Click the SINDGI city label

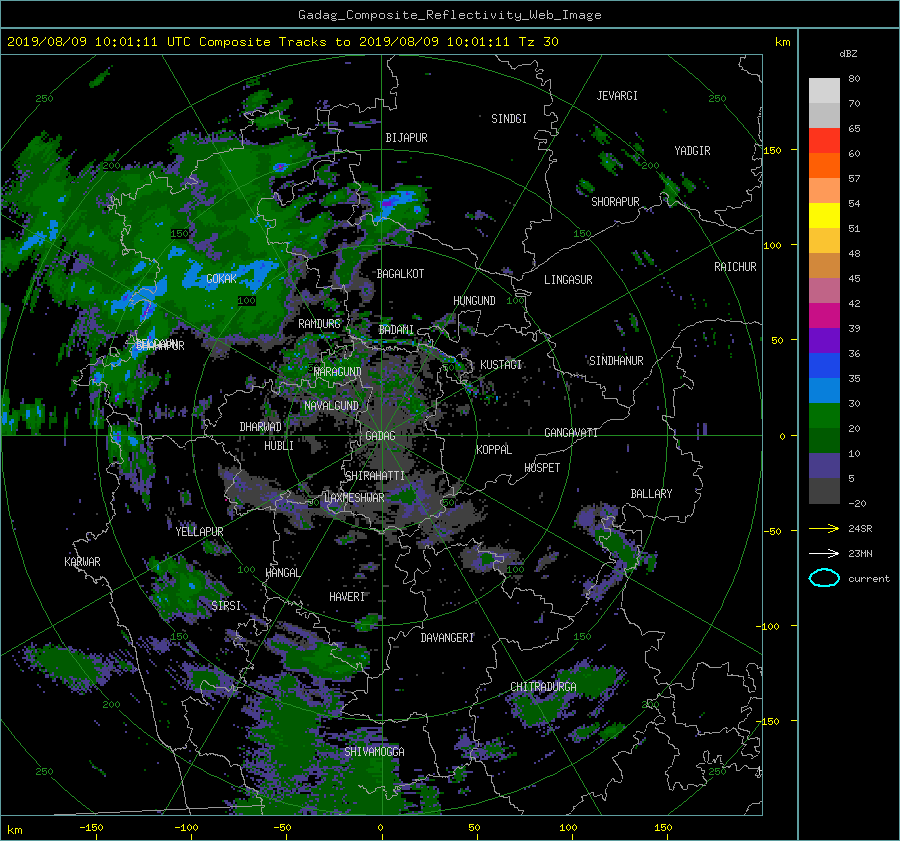(509, 119)
